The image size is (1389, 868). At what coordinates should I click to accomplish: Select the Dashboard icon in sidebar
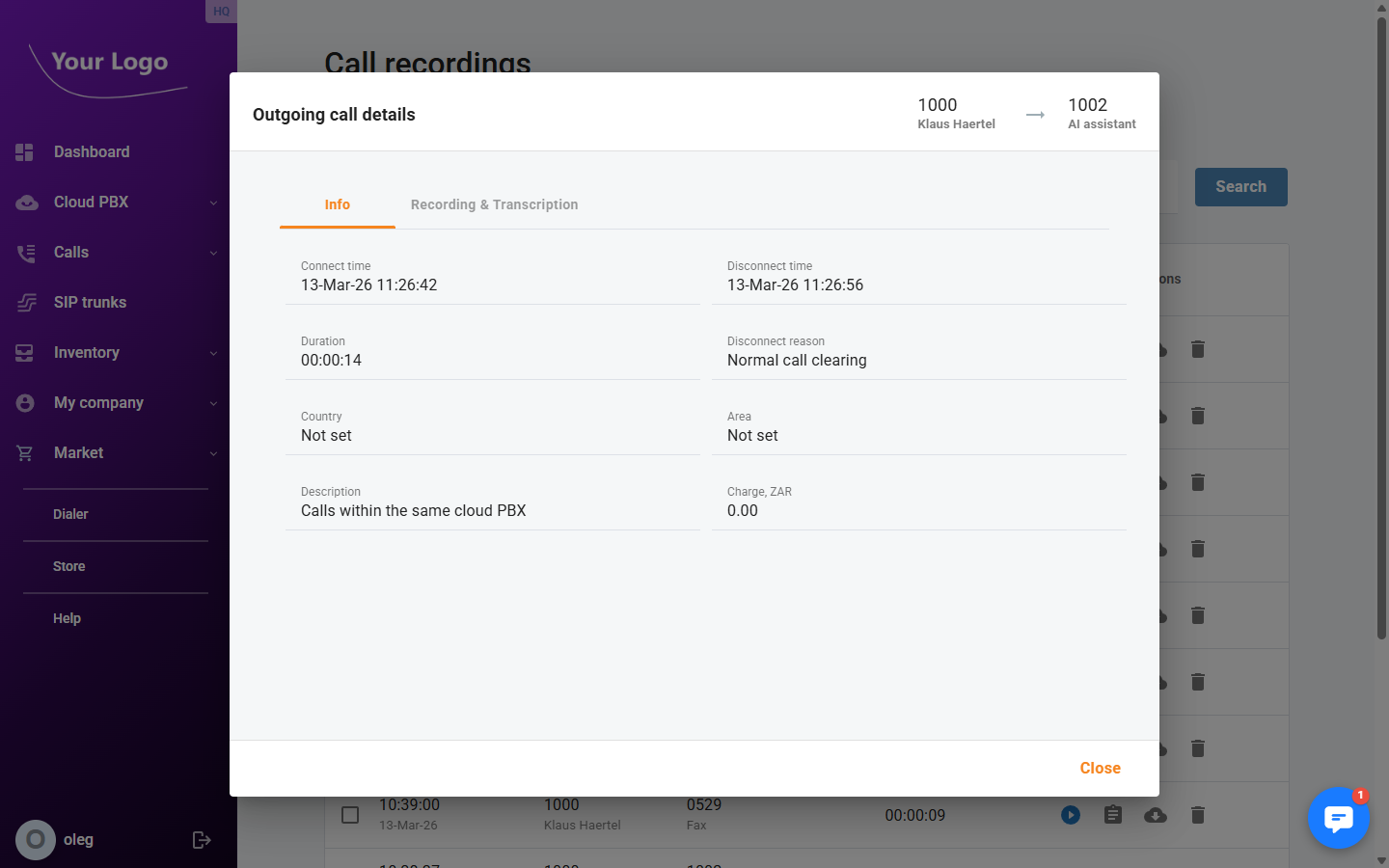pos(23,151)
